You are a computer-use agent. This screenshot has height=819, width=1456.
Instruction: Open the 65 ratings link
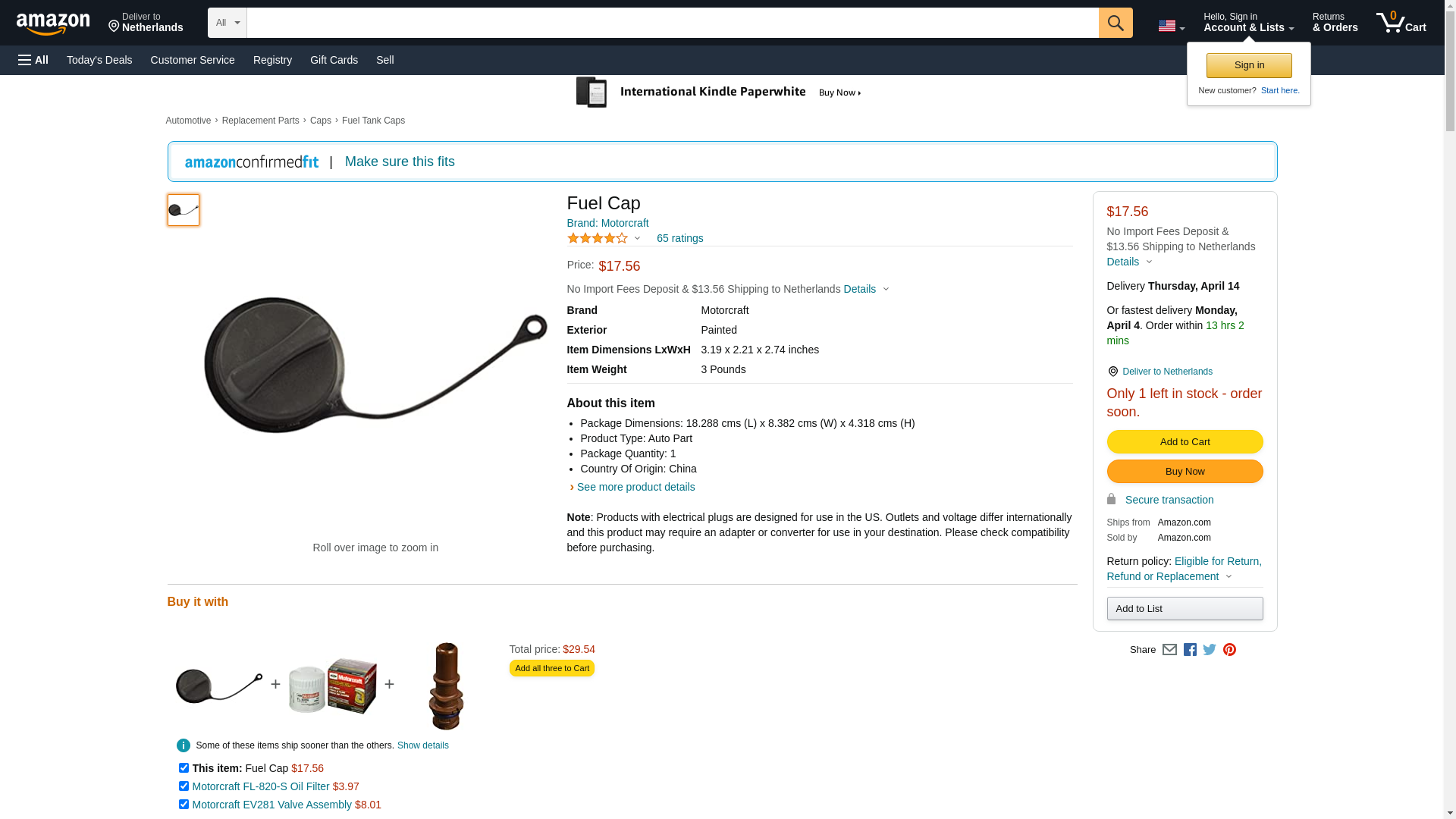pyautogui.click(x=679, y=238)
